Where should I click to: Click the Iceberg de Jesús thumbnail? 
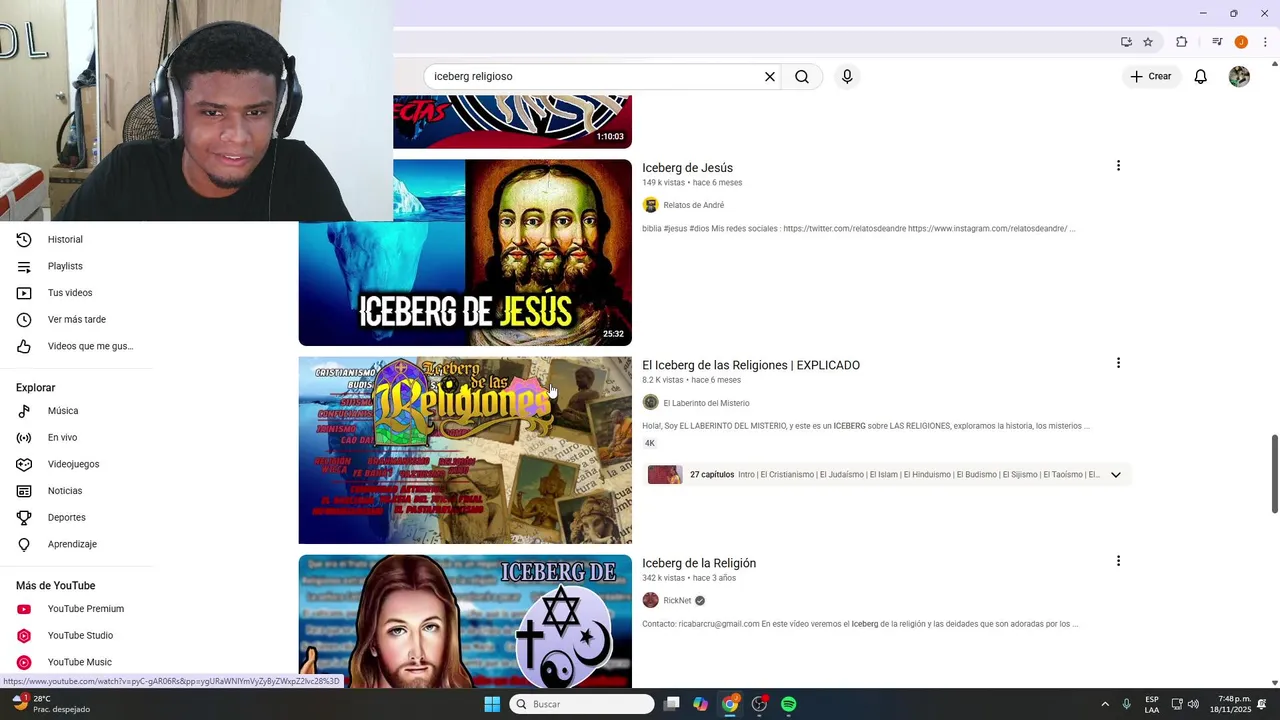point(465,252)
